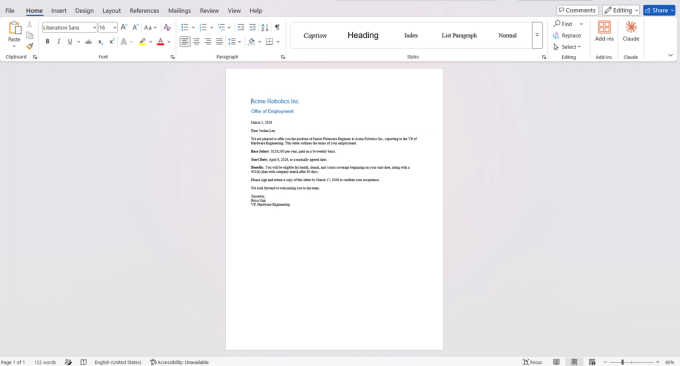Screen dimensions: 680x366
Task: Adjust the zoom slider
Action: coord(631,362)
